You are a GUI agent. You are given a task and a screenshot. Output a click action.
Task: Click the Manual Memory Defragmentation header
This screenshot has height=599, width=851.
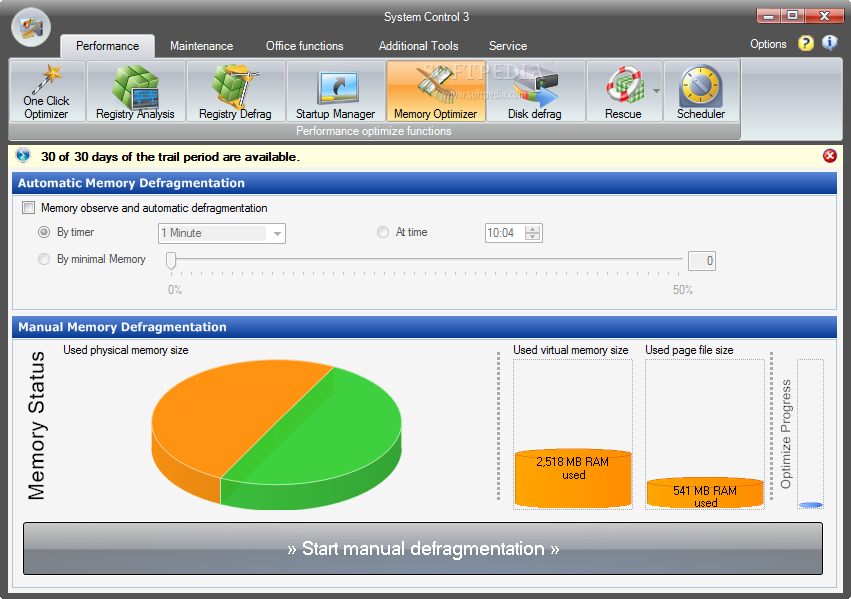point(424,327)
